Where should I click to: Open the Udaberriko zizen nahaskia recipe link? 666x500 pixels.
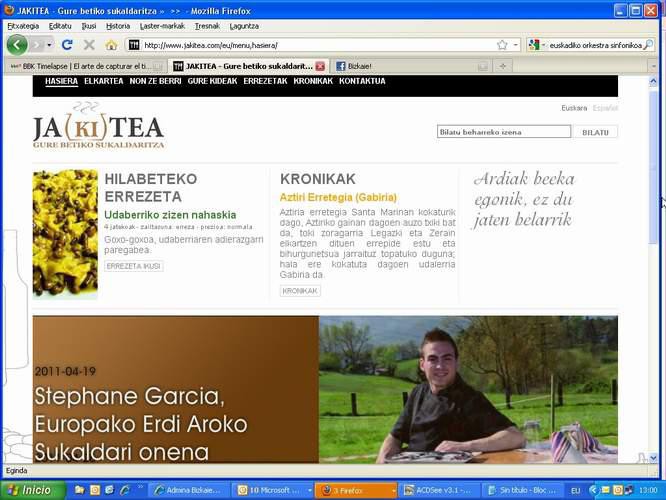click(x=170, y=215)
